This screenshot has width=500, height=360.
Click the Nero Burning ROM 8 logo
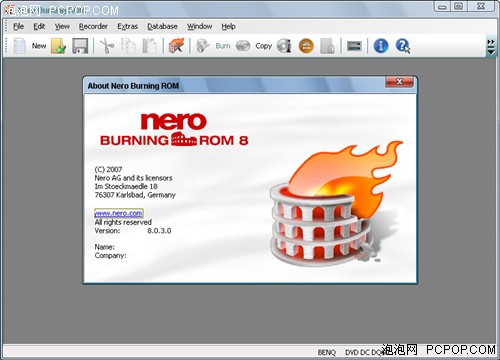174,130
